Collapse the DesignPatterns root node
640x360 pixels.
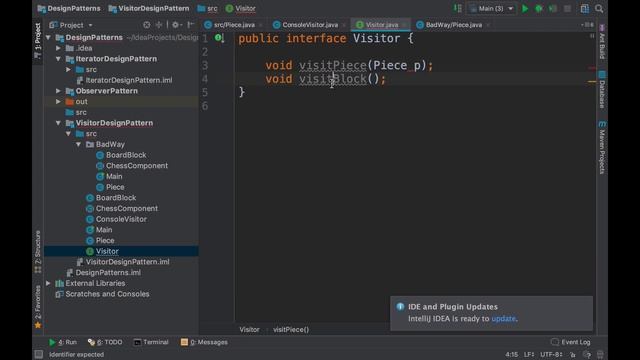(x=48, y=38)
